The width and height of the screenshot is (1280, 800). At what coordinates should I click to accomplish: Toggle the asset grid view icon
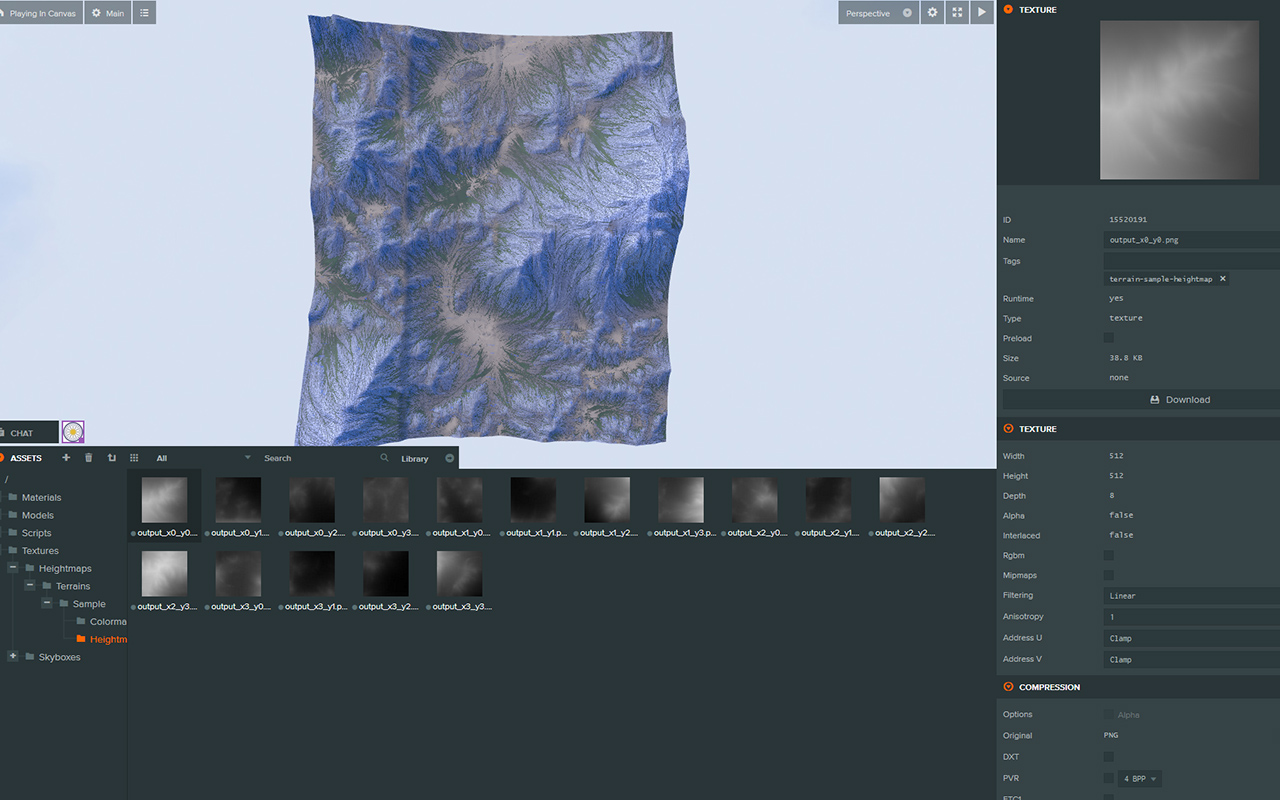pos(134,458)
